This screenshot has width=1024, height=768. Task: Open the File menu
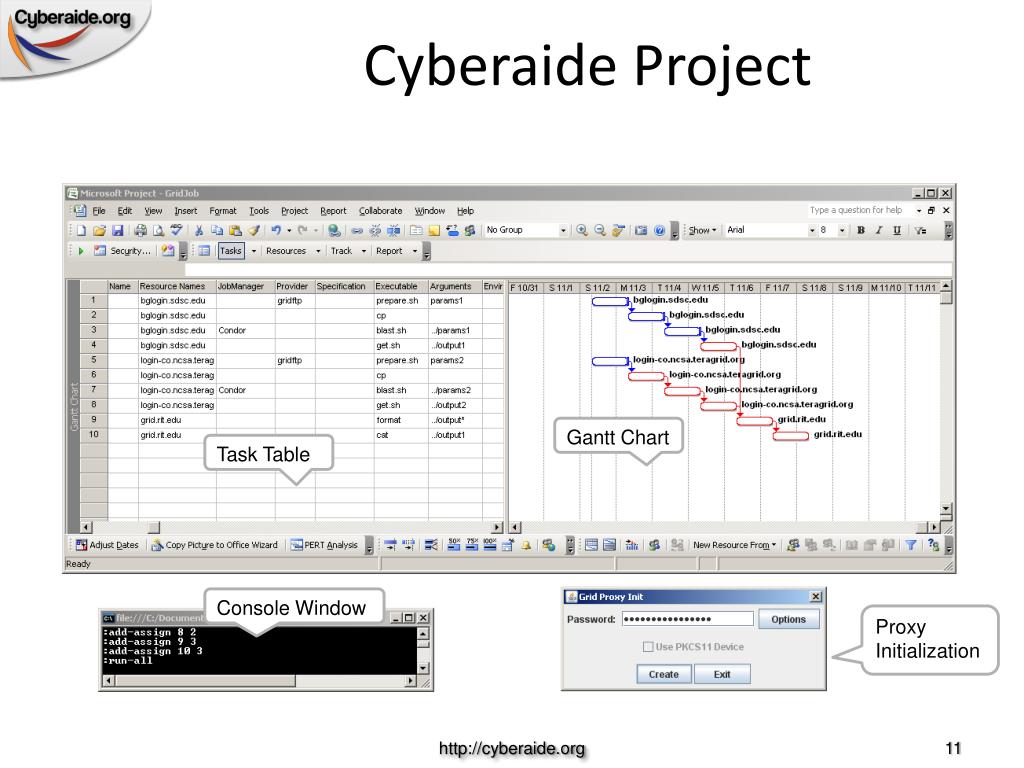(99, 211)
